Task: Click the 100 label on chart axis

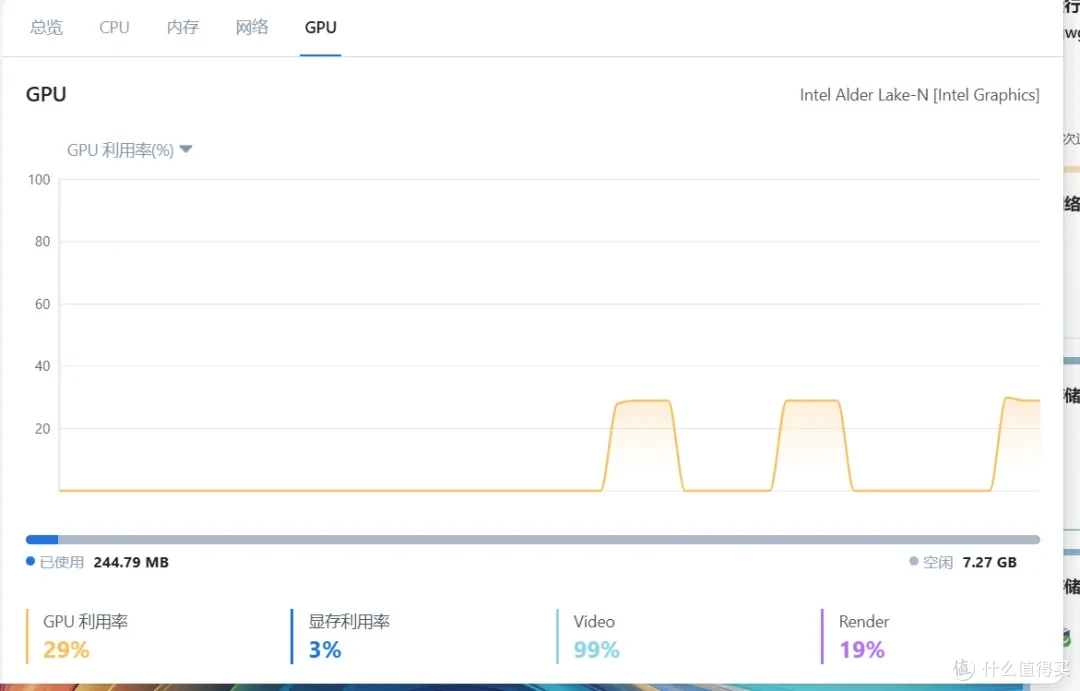Action: click(x=39, y=180)
